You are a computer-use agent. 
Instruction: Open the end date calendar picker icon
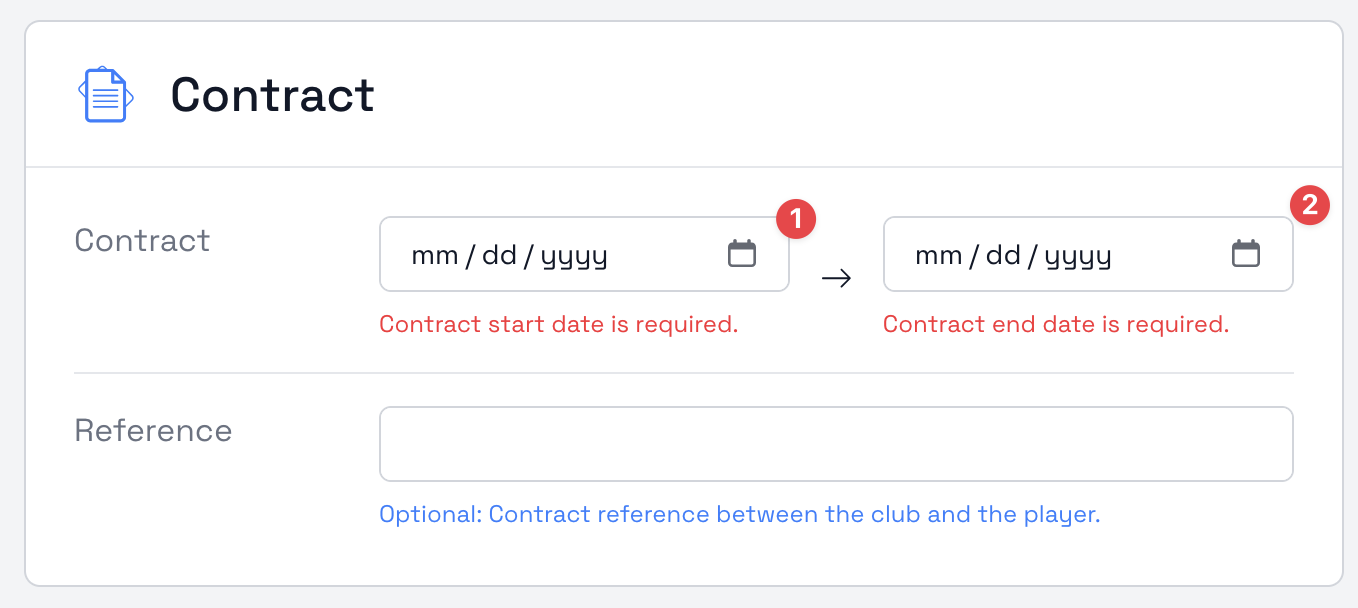[x=1245, y=254]
